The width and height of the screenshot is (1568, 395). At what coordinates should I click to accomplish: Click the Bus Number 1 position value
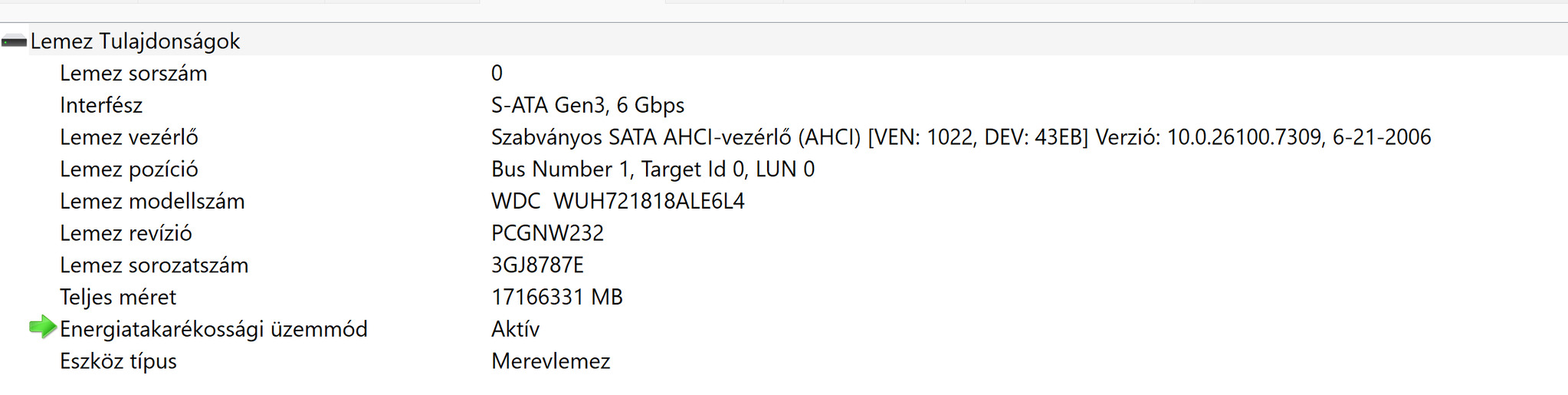(652, 170)
